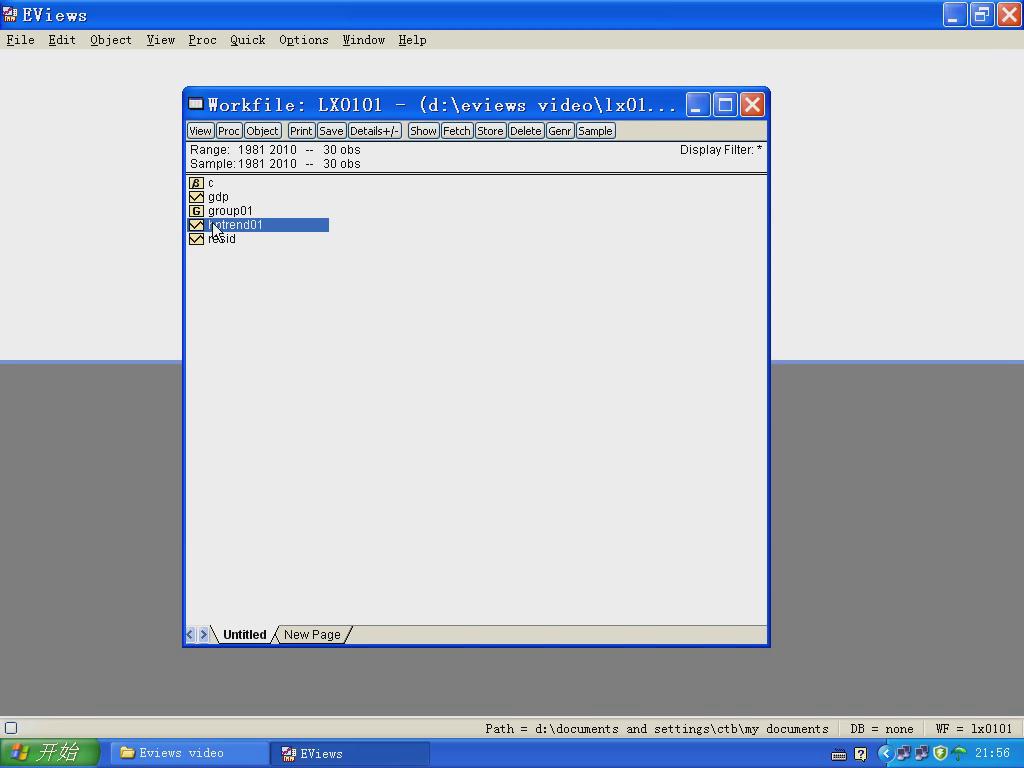1024x768 pixels.
Task: Click the left page-scroll arrow
Action: [x=190, y=635]
